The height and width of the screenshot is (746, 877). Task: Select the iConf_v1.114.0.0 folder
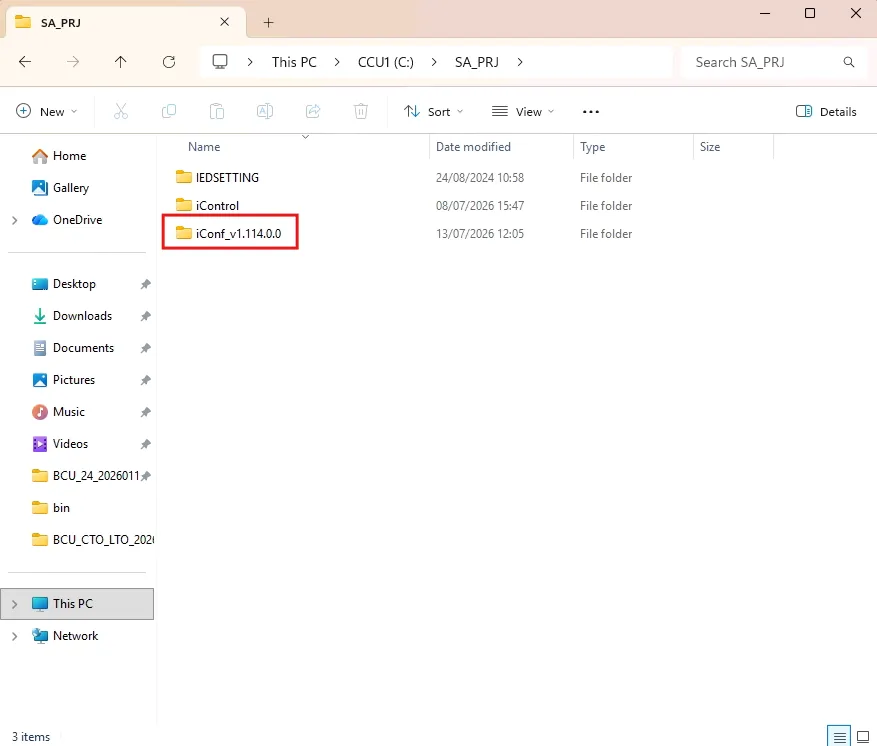(228, 234)
